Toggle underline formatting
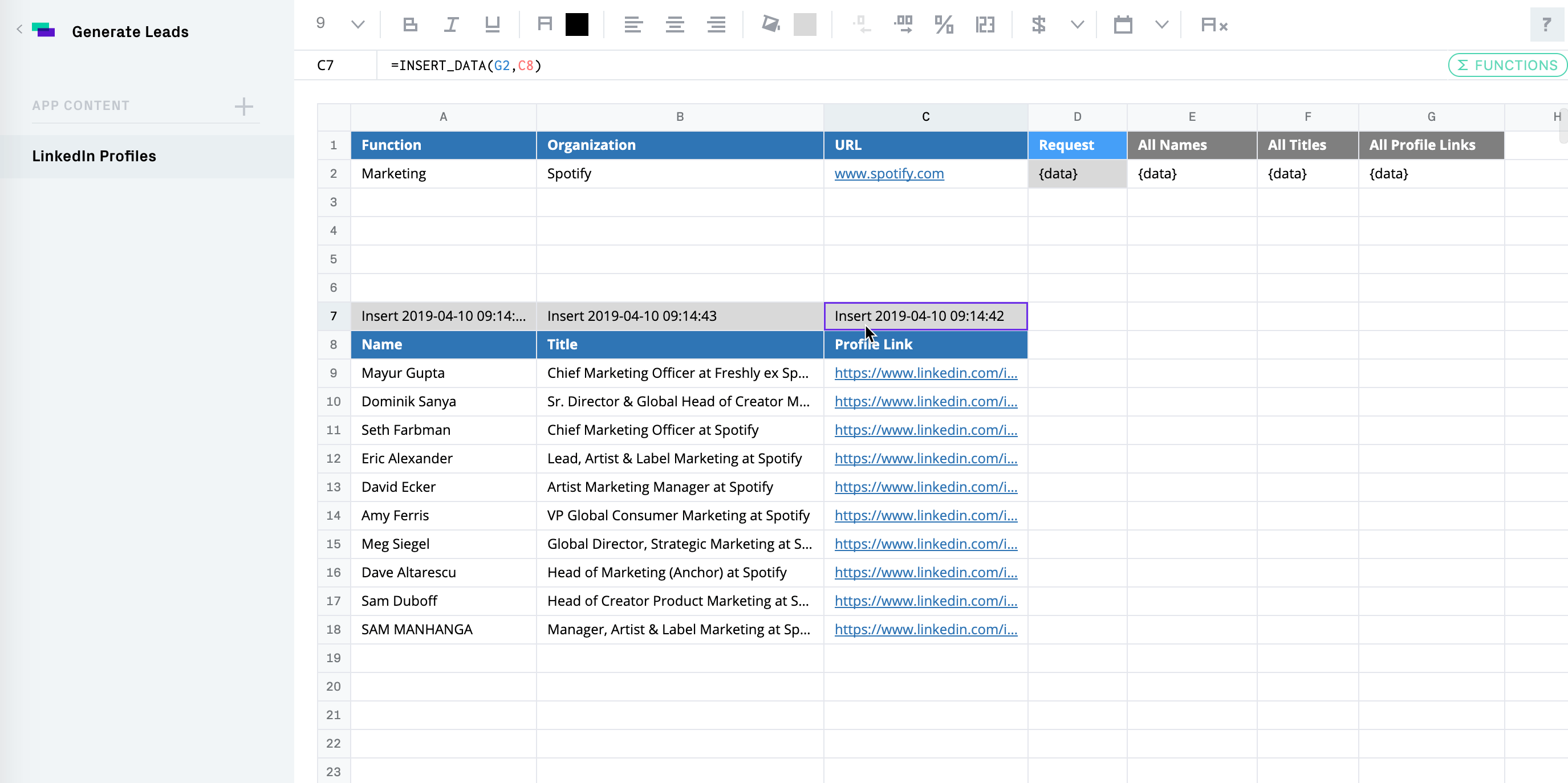The image size is (1568, 783). coord(492,25)
